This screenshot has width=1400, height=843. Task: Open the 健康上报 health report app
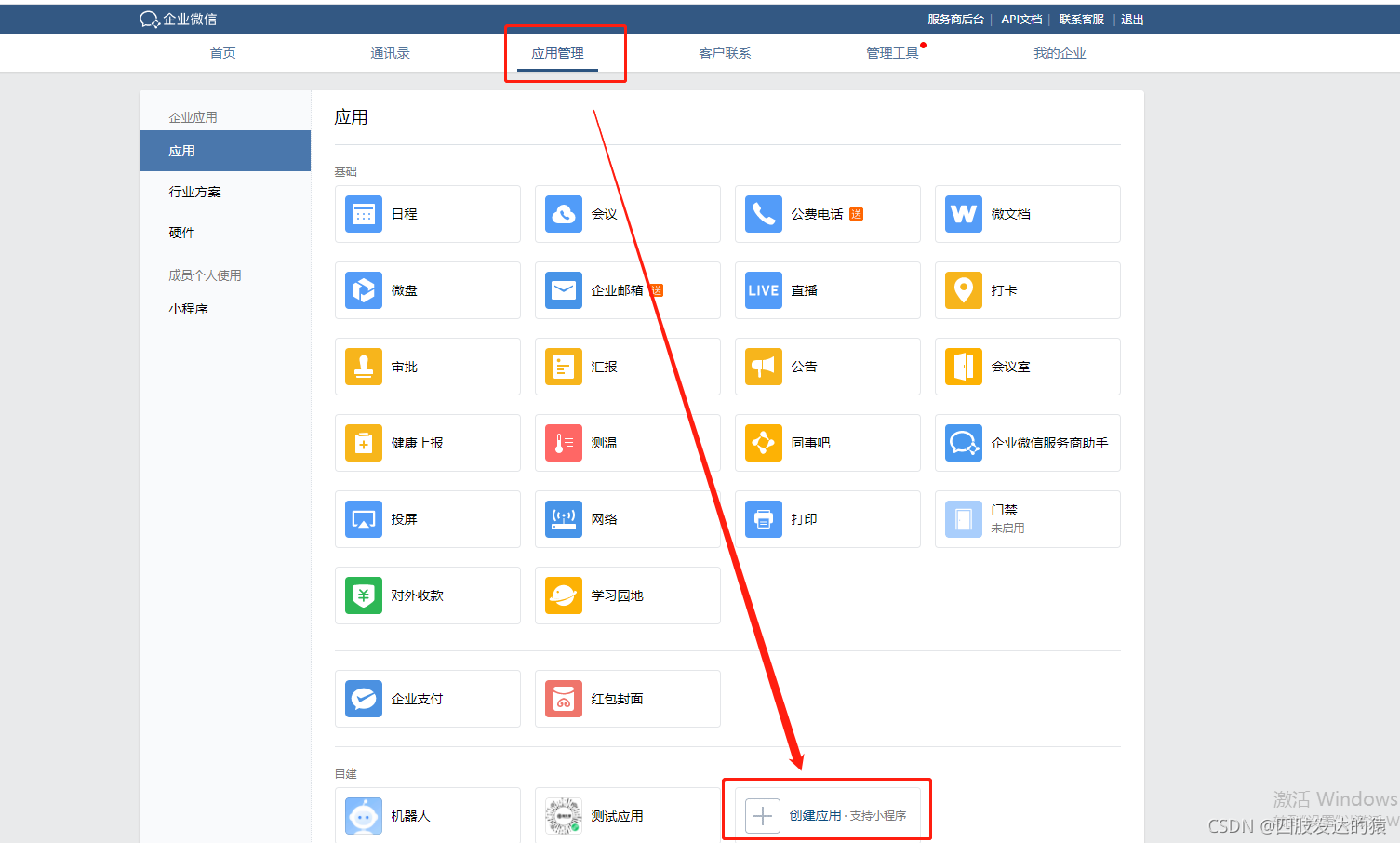tap(427, 443)
